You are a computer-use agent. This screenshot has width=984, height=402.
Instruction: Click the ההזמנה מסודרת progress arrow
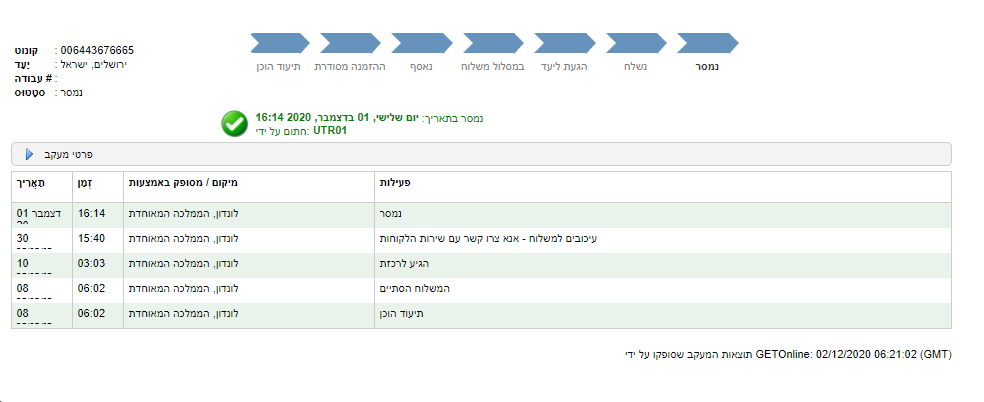pos(350,43)
